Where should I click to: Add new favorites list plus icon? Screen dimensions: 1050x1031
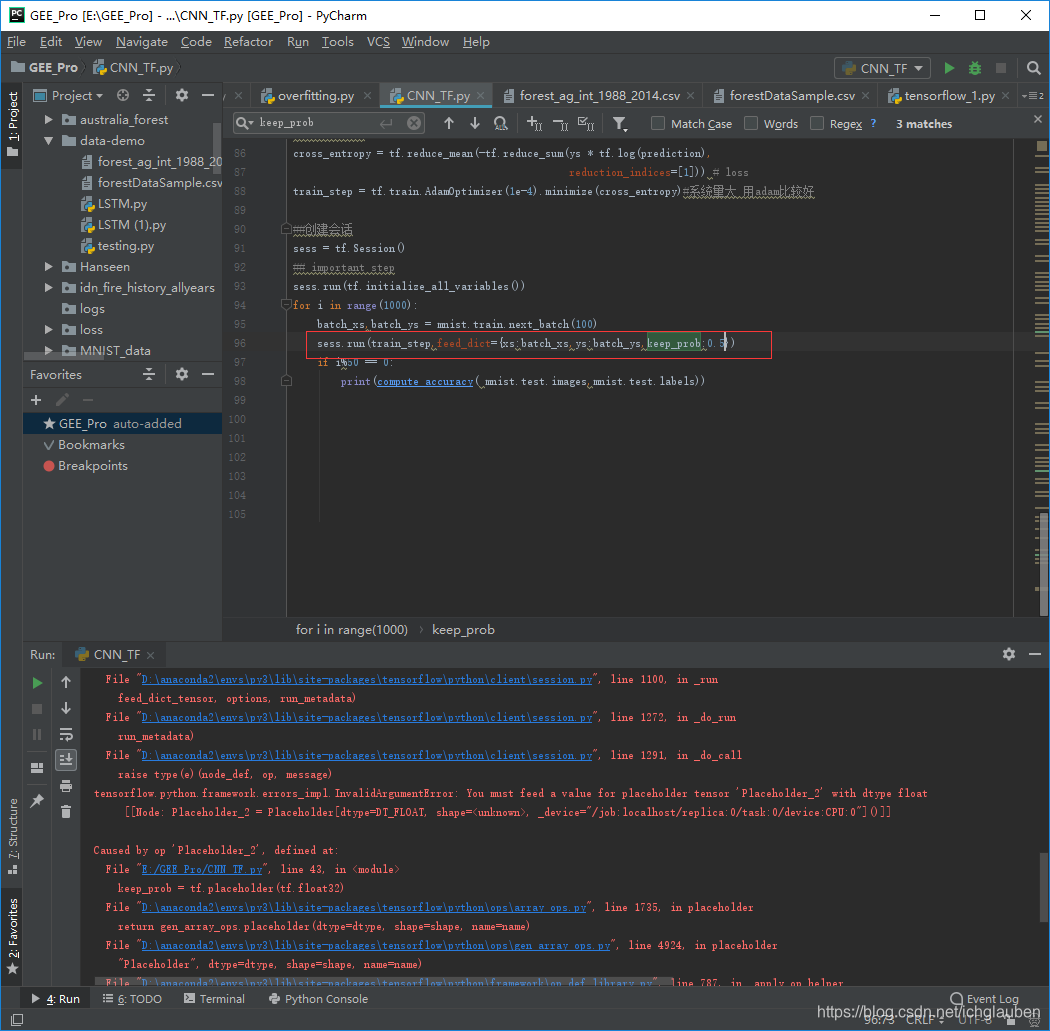(x=36, y=400)
